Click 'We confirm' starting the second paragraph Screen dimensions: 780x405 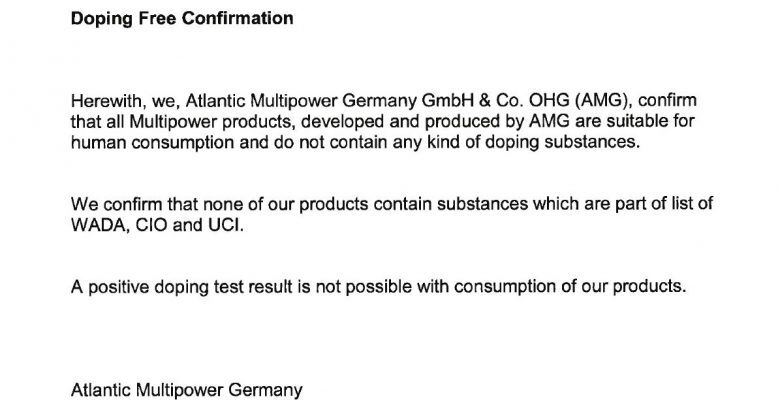point(116,204)
